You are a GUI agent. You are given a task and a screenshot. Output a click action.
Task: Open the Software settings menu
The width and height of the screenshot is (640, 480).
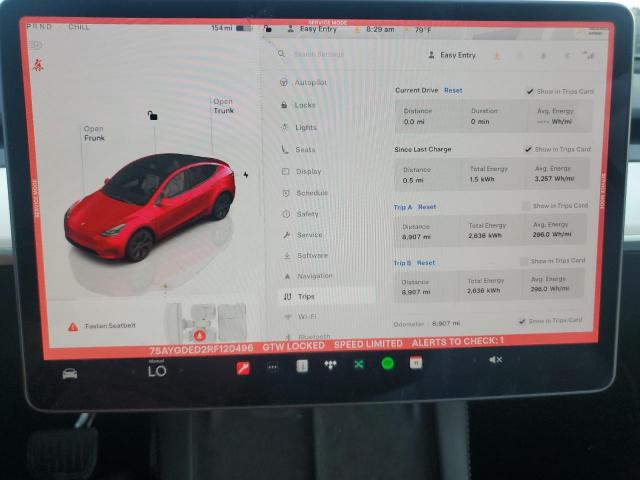pos(306,256)
